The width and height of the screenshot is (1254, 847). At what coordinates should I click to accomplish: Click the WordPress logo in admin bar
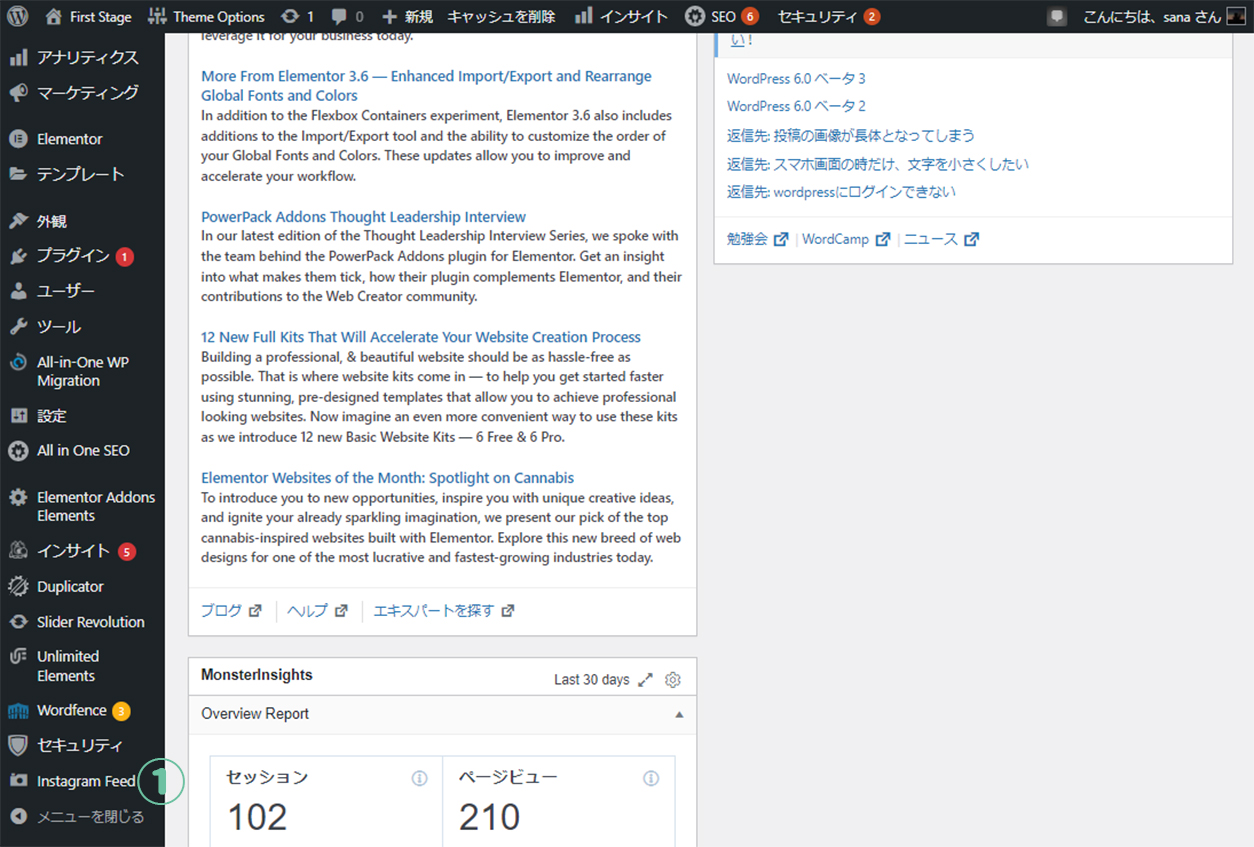19,16
